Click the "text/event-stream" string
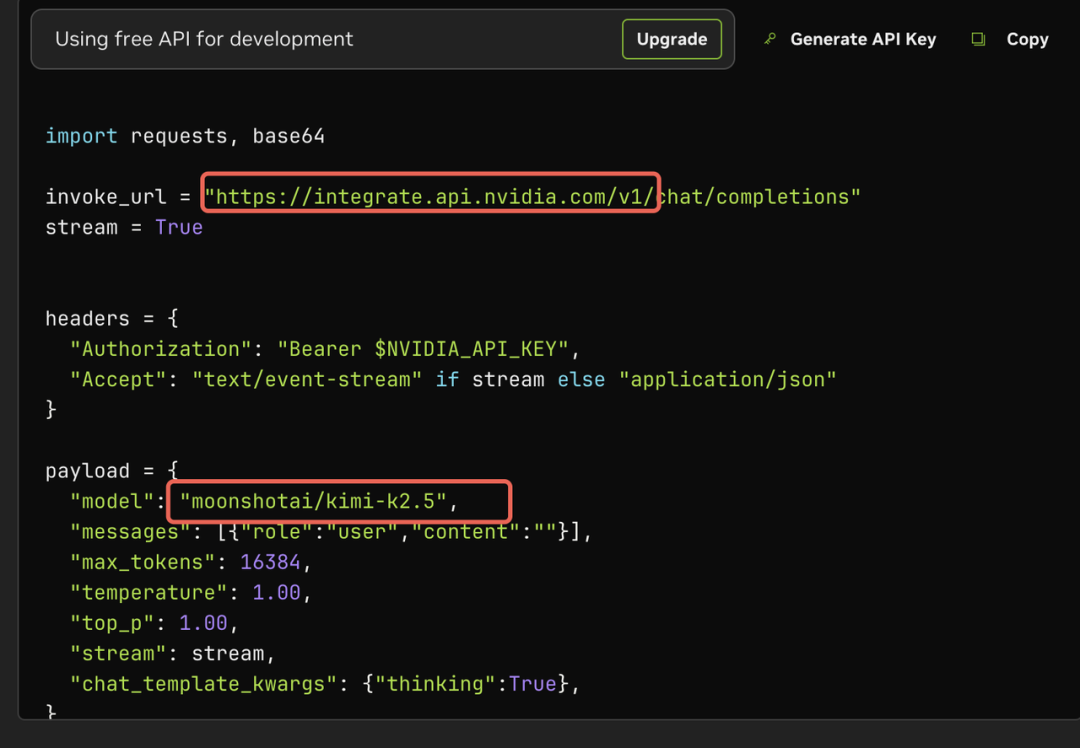Image resolution: width=1080 pixels, height=748 pixels. click(307, 379)
